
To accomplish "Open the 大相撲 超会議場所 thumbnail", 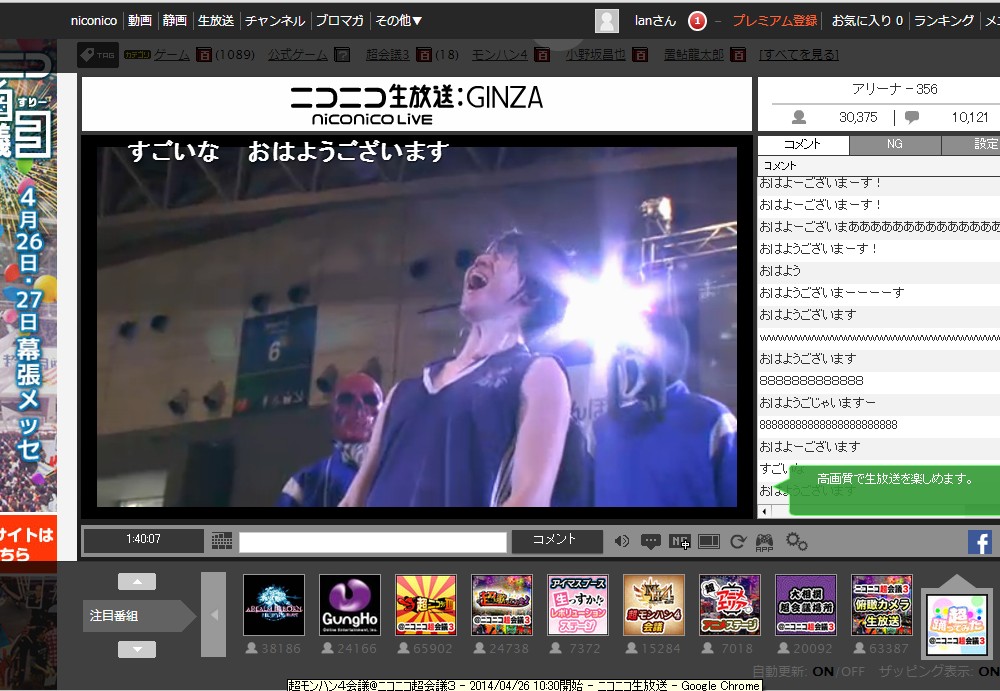I will [x=805, y=605].
